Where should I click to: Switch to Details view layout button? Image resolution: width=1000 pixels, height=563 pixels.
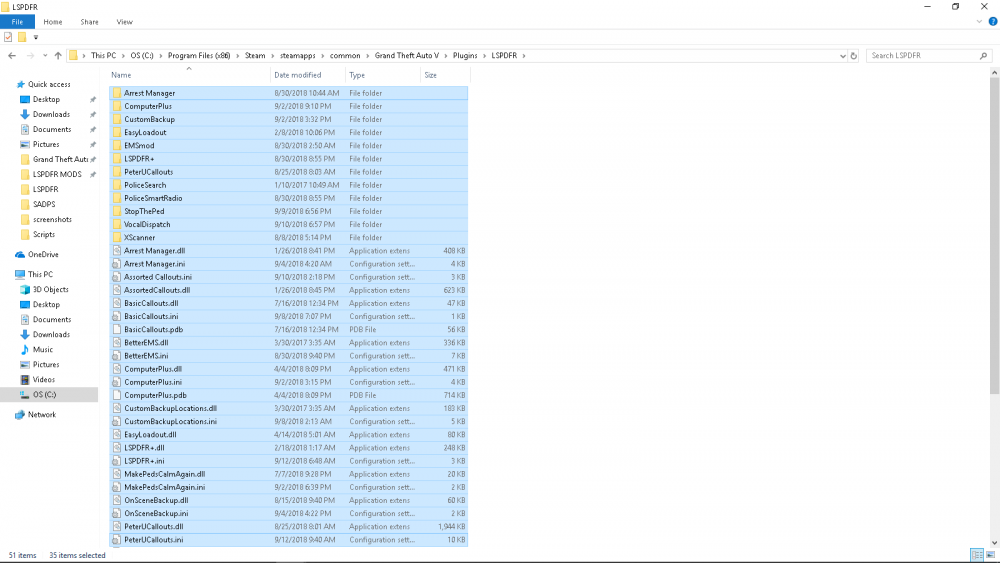pos(976,555)
